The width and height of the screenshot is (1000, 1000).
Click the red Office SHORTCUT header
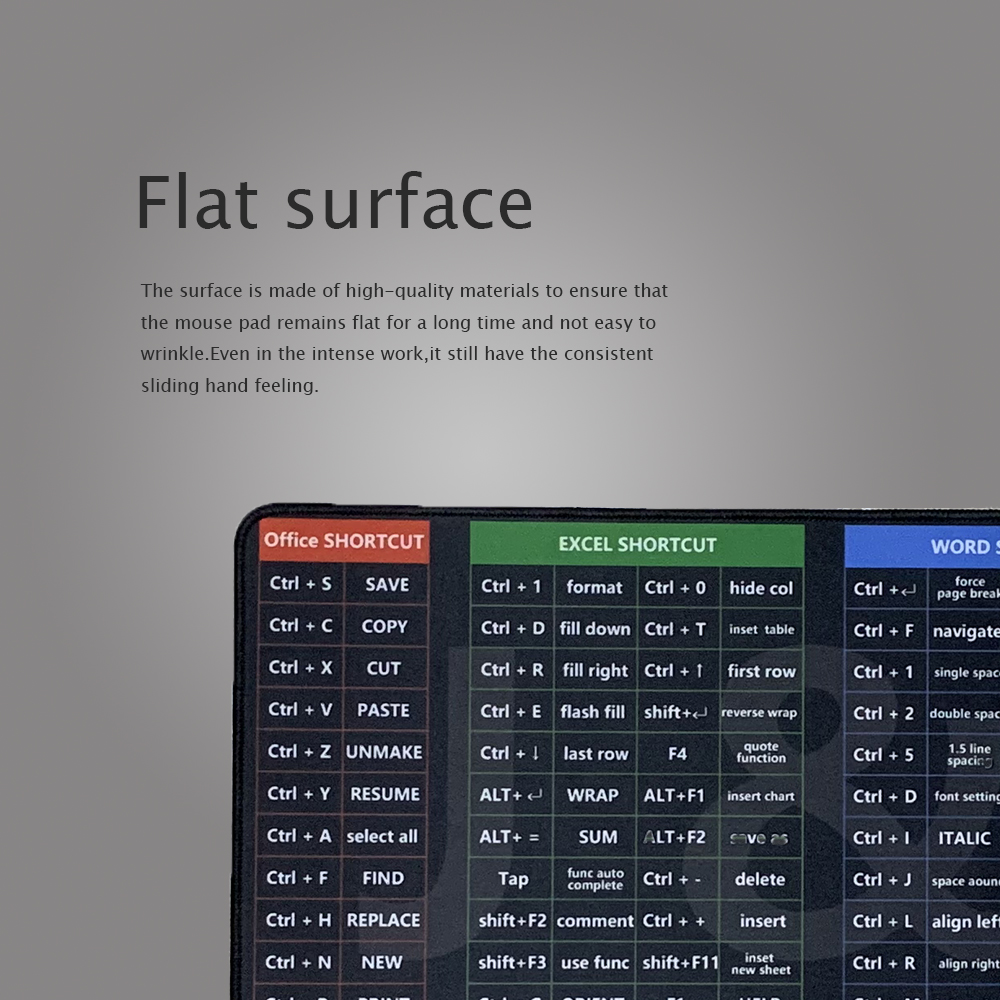[x=344, y=541]
